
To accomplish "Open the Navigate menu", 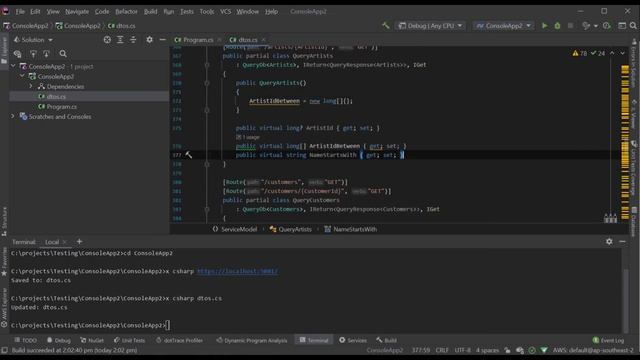I will click(x=77, y=11).
